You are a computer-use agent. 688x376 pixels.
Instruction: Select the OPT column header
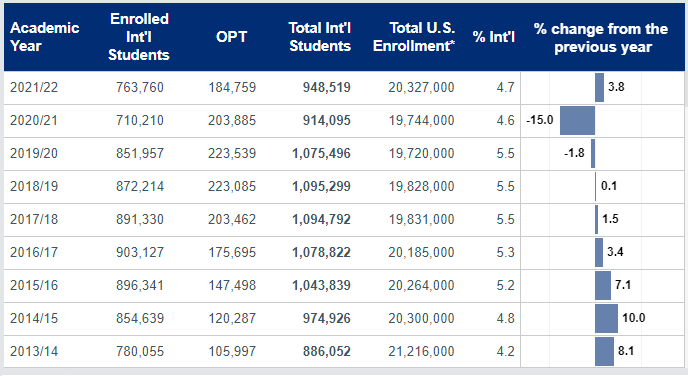point(231,37)
